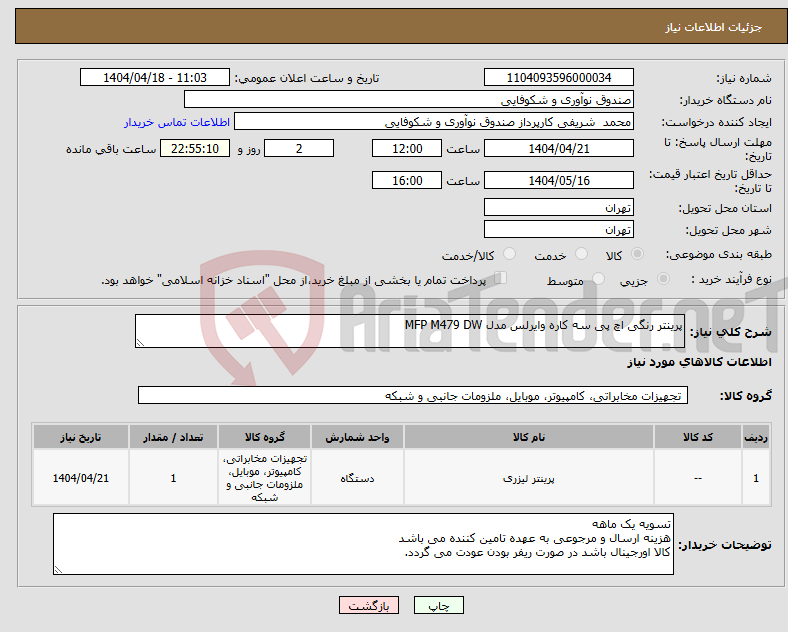The width and height of the screenshot is (788, 632).
Task: Click the announcement date field 1404/04/18 - 11:03
Action: click(155, 77)
